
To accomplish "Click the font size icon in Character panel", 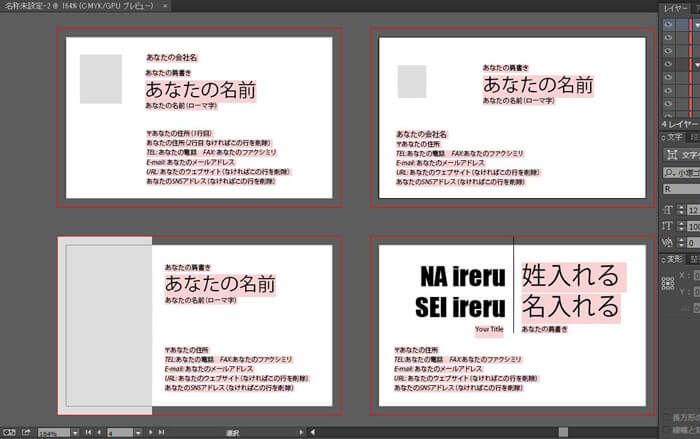I will [x=668, y=210].
